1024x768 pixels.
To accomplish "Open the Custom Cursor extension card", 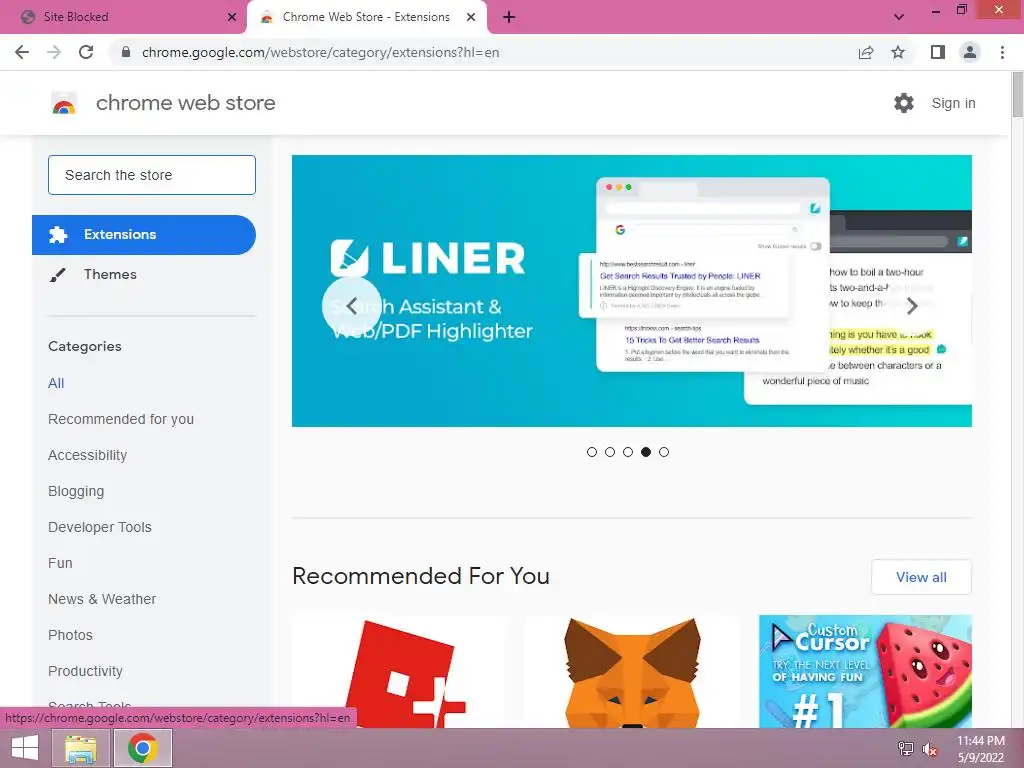I will (865, 671).
